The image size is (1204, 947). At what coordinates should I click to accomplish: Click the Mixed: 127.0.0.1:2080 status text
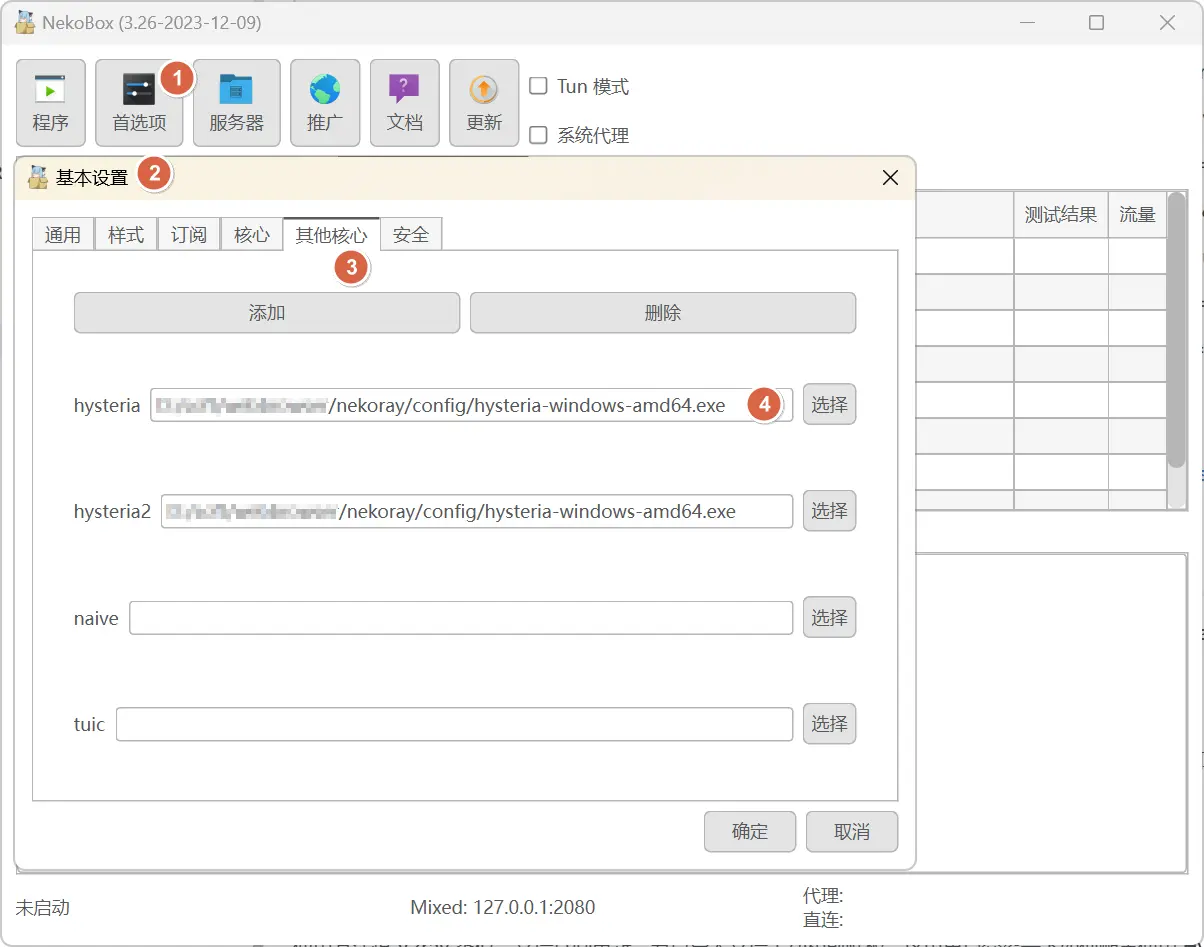(x=503, y=908)
